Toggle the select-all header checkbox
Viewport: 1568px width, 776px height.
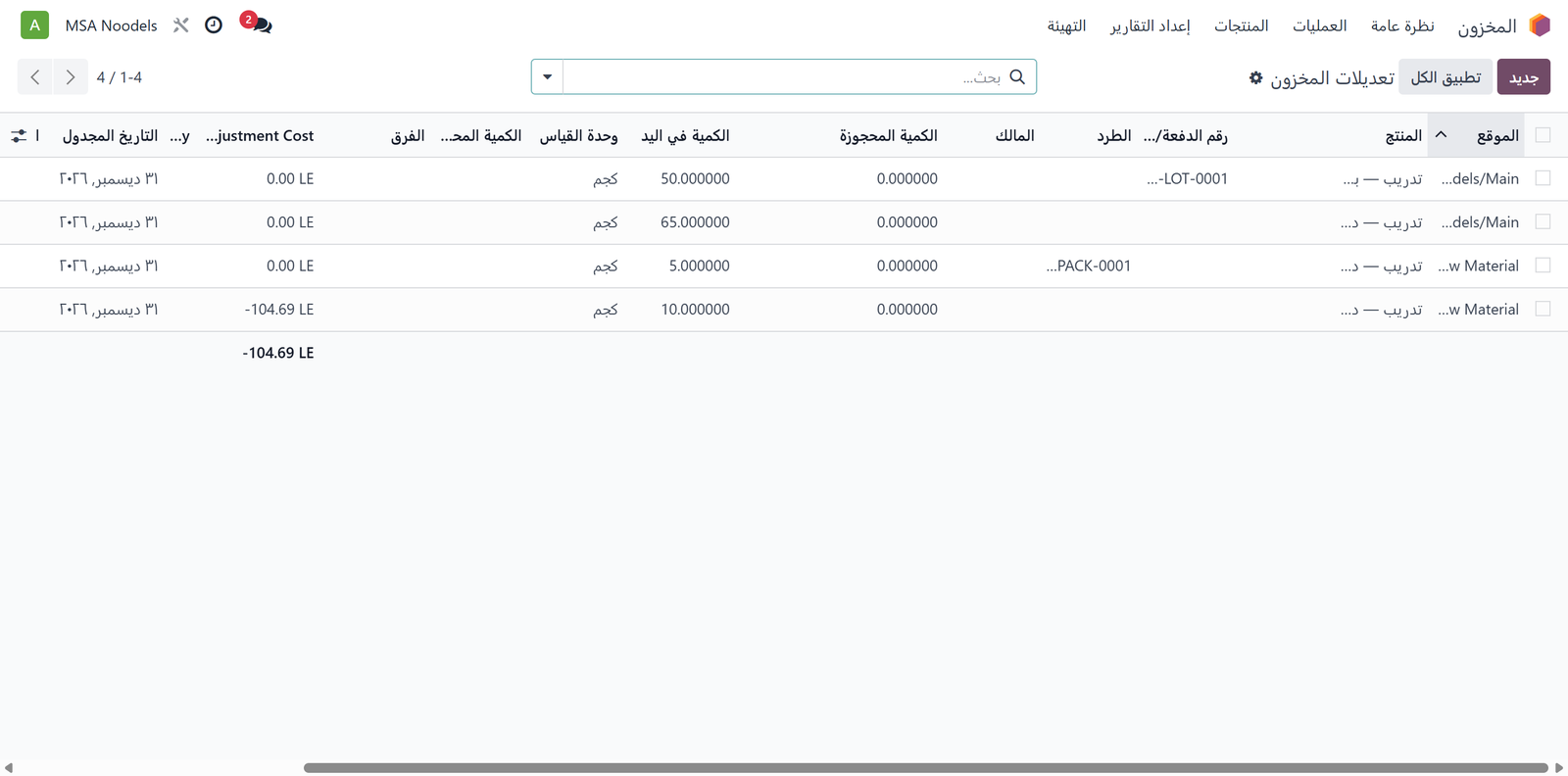[x=1543, y=135]
